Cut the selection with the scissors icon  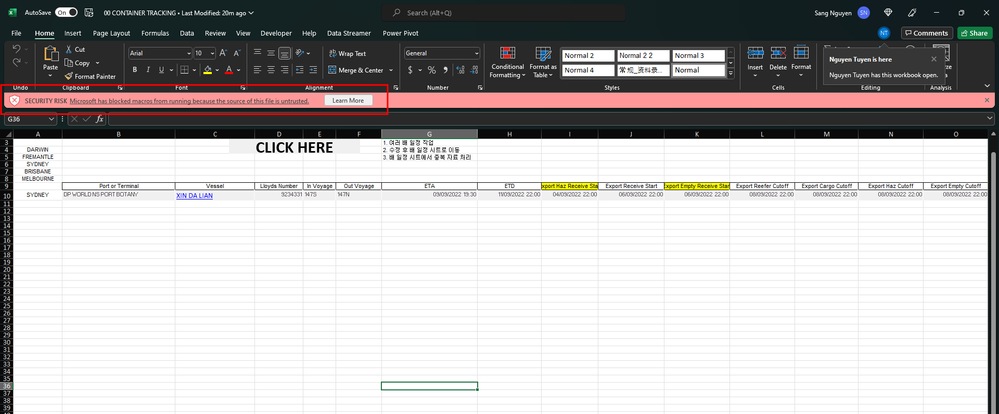pos(69,49)
